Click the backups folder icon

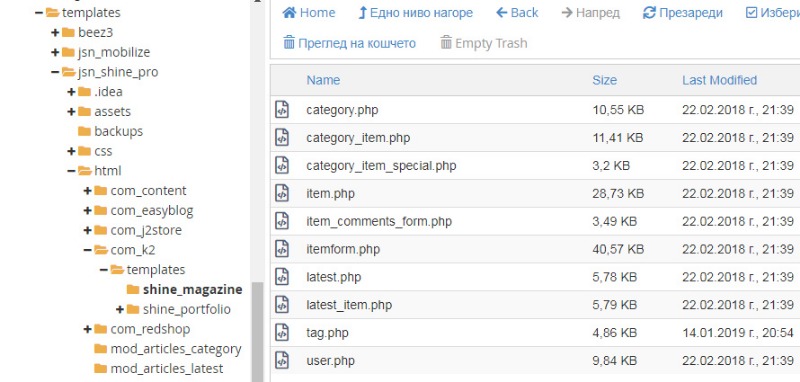click(85, 131)
